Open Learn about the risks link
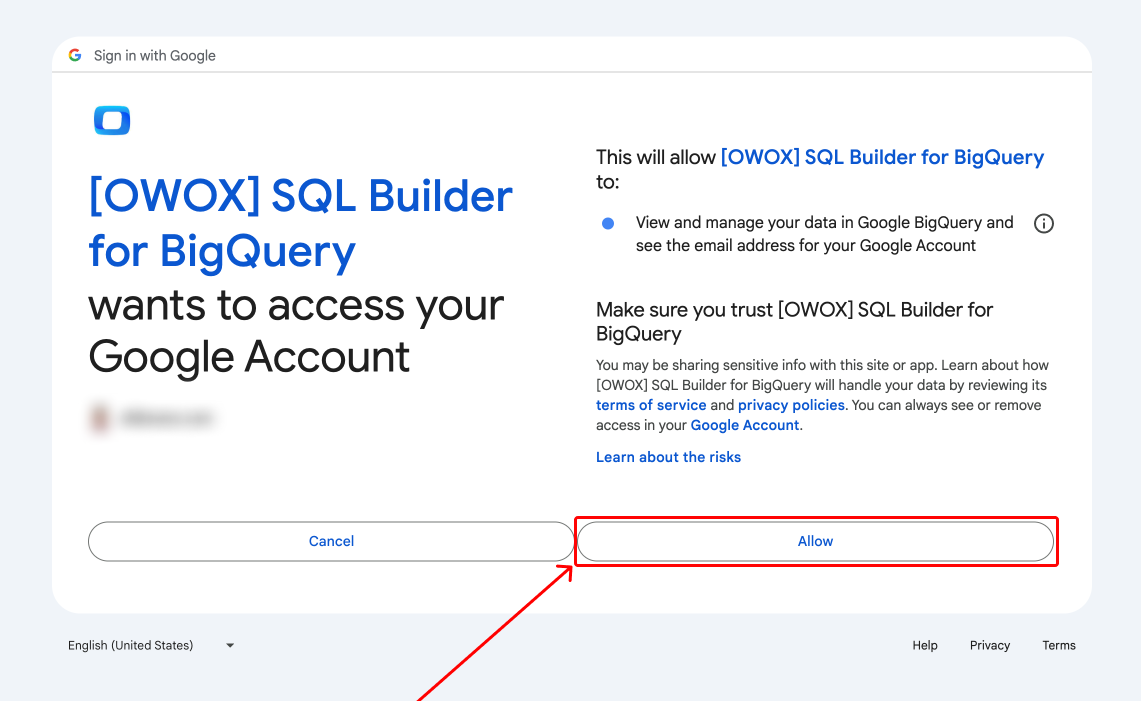 point(668,457)
